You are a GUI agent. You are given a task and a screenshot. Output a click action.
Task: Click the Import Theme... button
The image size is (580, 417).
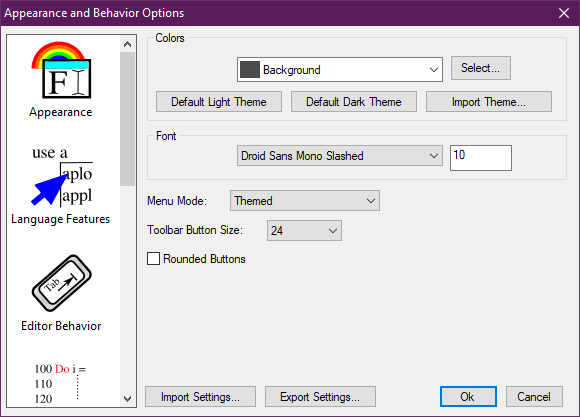point(489,102)
